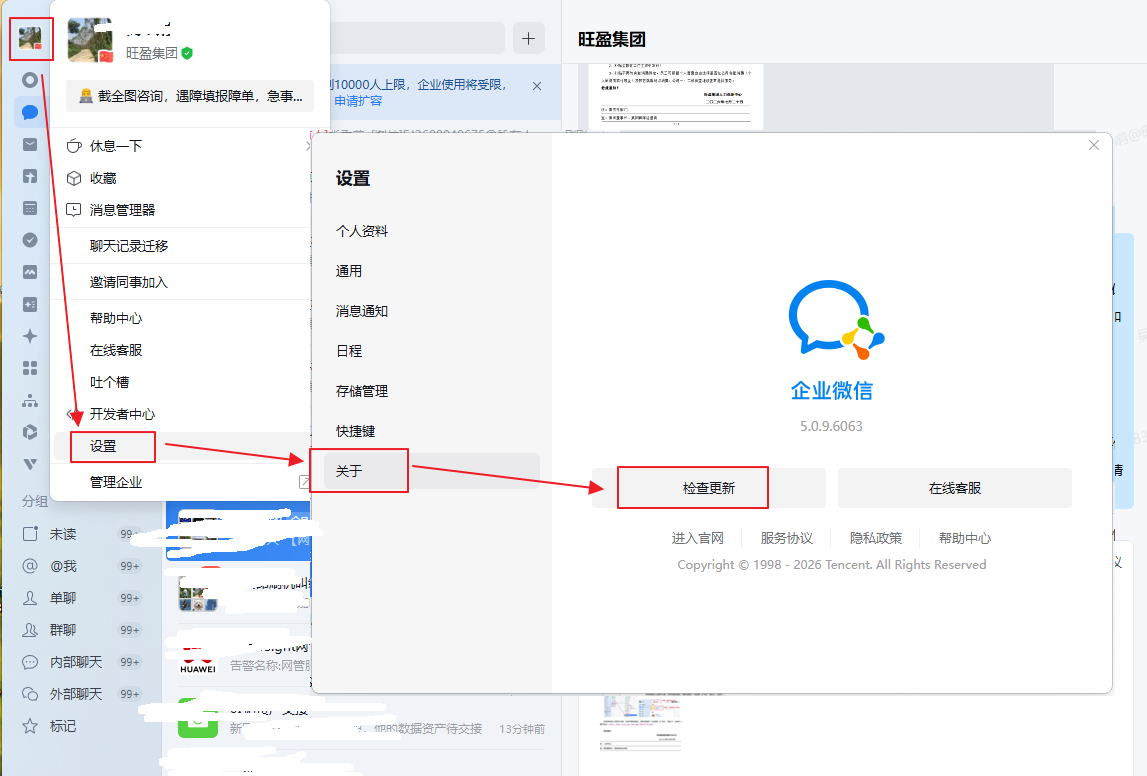Filter chats by 外部聊天 group
This screenshot has height=776, width=1147.
82,694
